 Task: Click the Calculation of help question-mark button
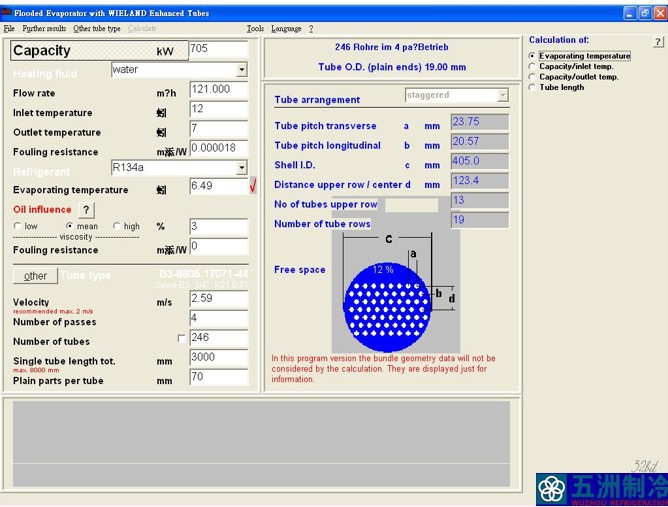[x=658, y=41]
